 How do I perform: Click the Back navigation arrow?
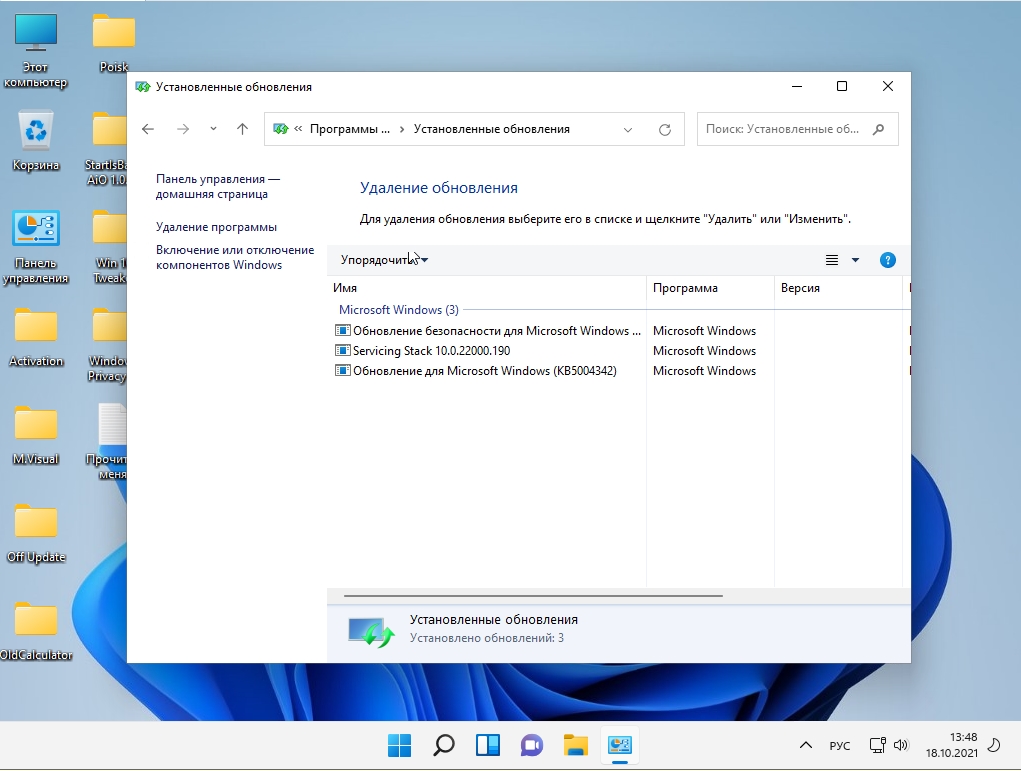148,129
